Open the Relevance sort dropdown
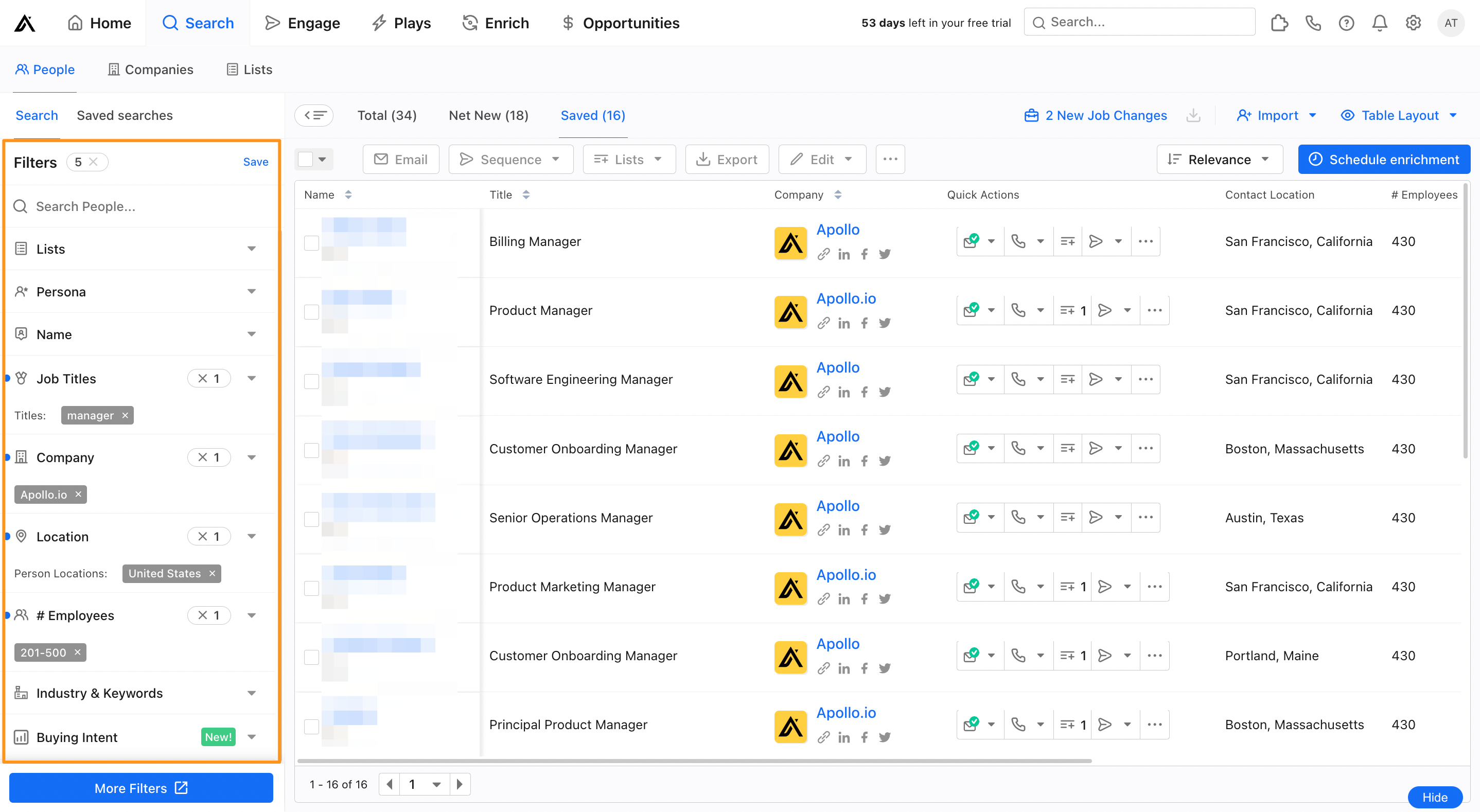This screenshot has height=812, width=1480. coord(1219,159)
